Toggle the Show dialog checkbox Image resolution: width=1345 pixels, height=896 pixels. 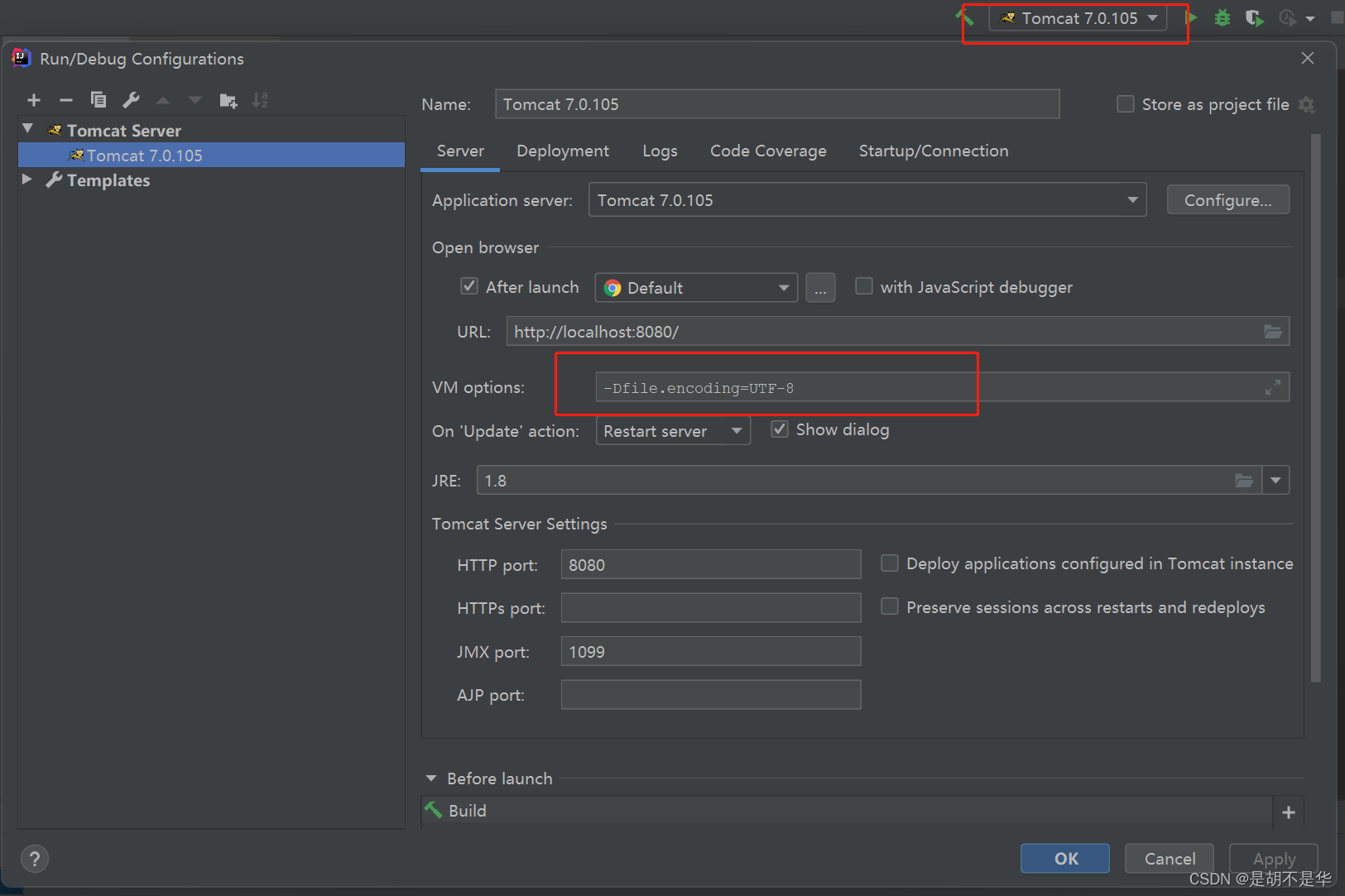pyautogui.click(x=780, y=429)
